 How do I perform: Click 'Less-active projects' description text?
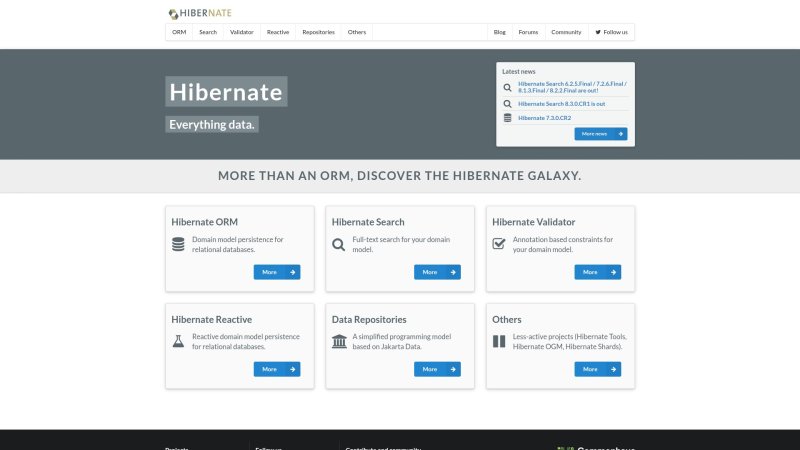(570, 341)
